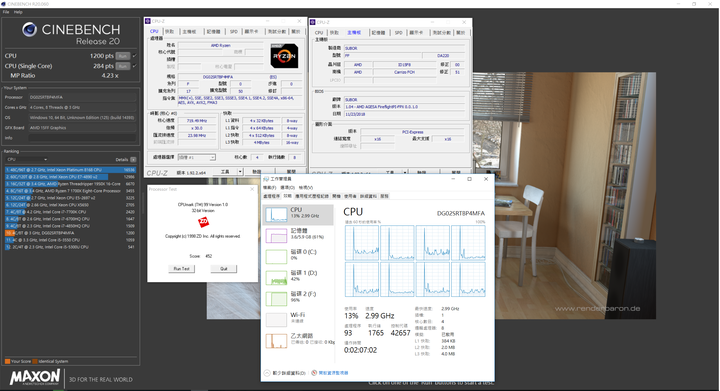Image resolution: width=720 pixels, height=391 pixels.
Task: Click the Run Test button in Processor Test
Action: coord(181,268)
